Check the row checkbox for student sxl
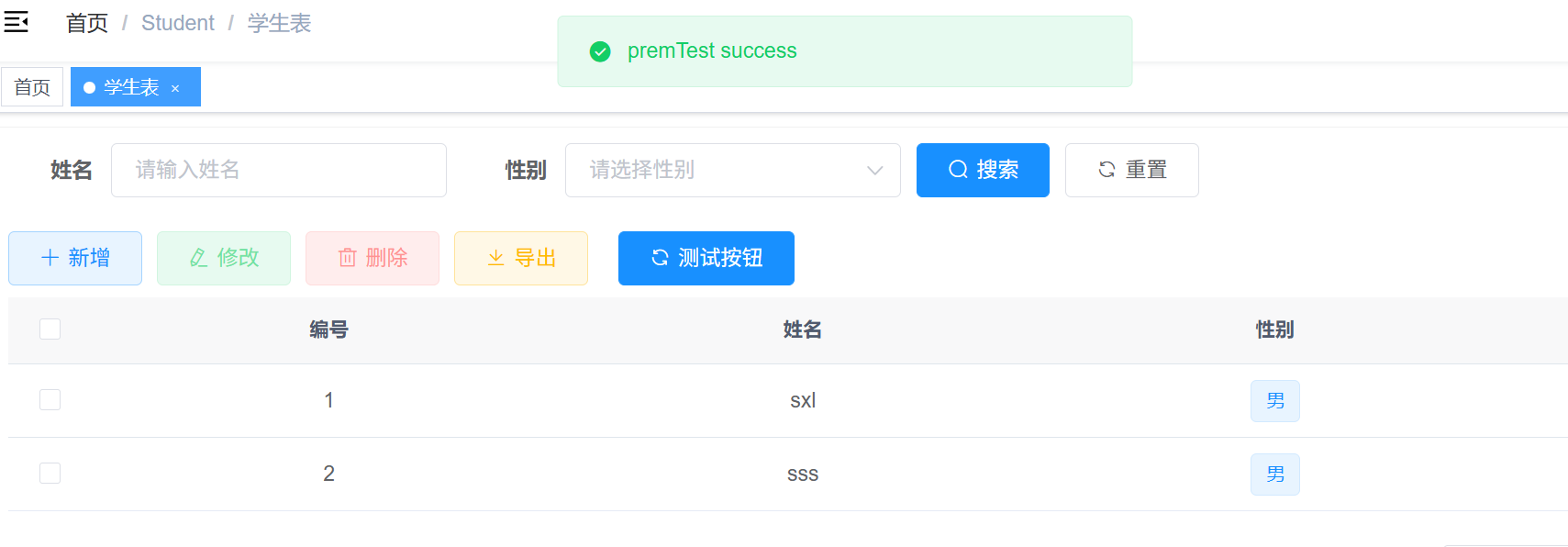Screen dimensions: 1568x547 50,399
